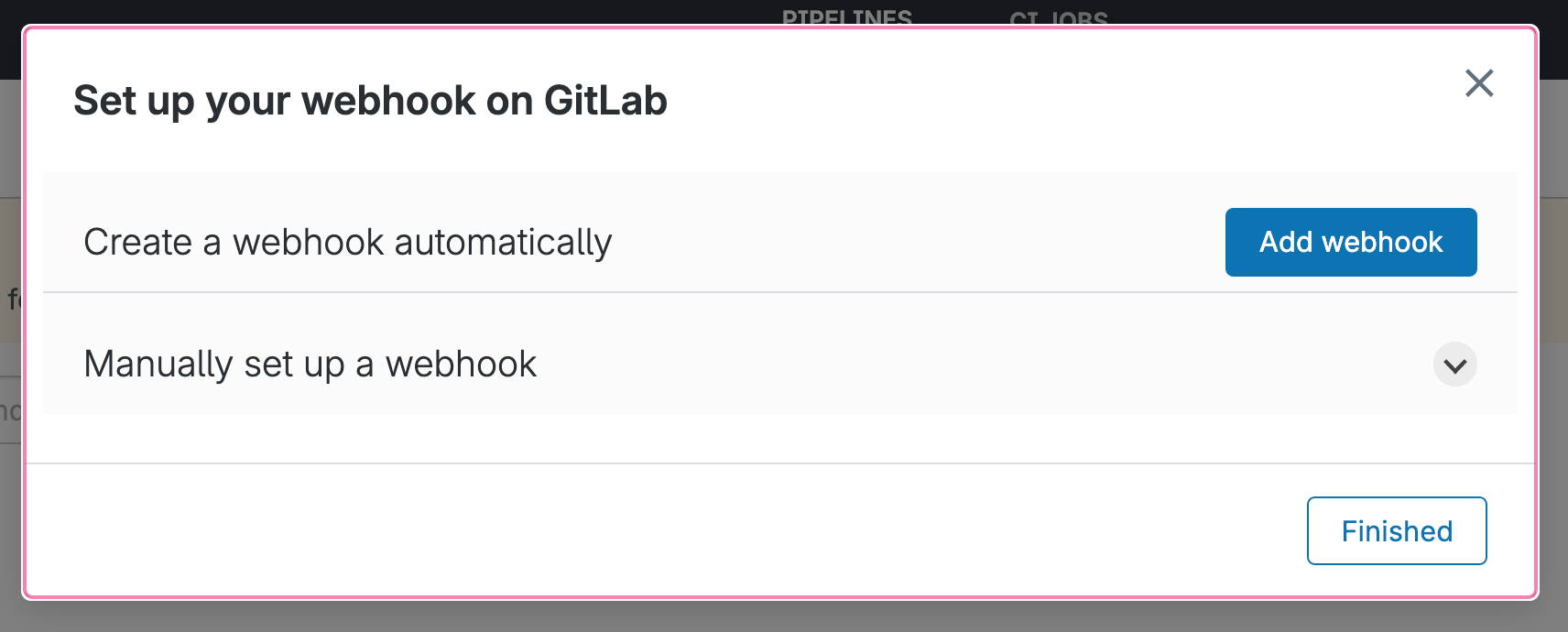The height and width of the screenshot is (632, 1568).
Task: Expand the manual webhook setup chevron
Action: (x=1454, y=365)
